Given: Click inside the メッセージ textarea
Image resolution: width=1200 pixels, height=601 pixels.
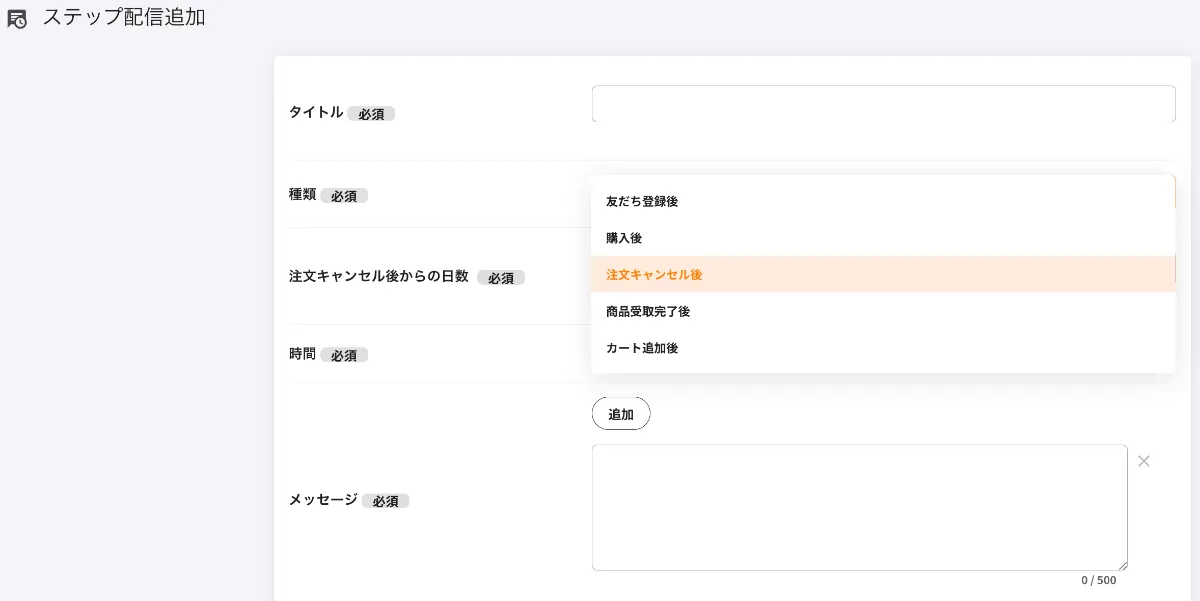Looking at the screenshot, I should 860,506.
